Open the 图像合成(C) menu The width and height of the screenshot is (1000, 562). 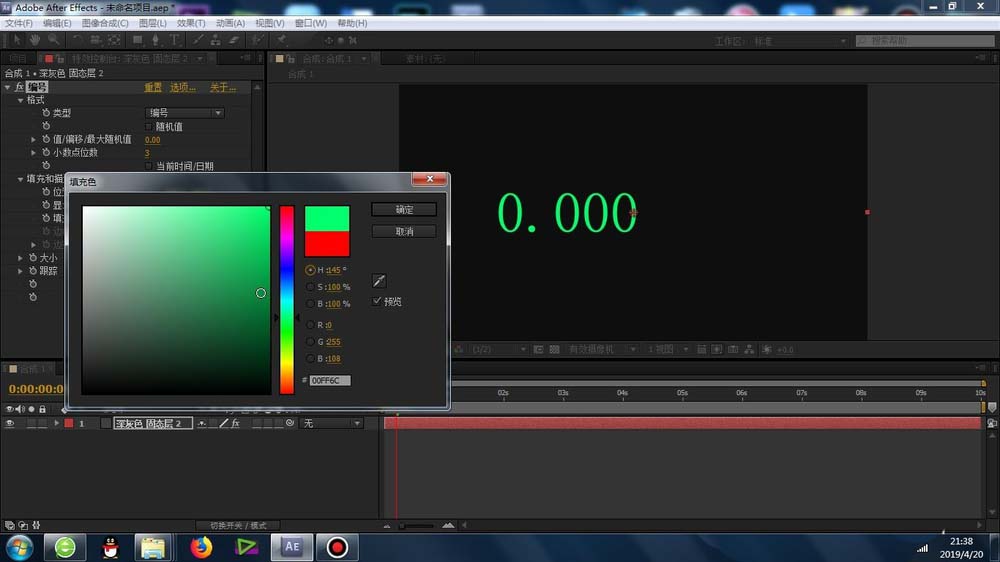tap(104, 23)
